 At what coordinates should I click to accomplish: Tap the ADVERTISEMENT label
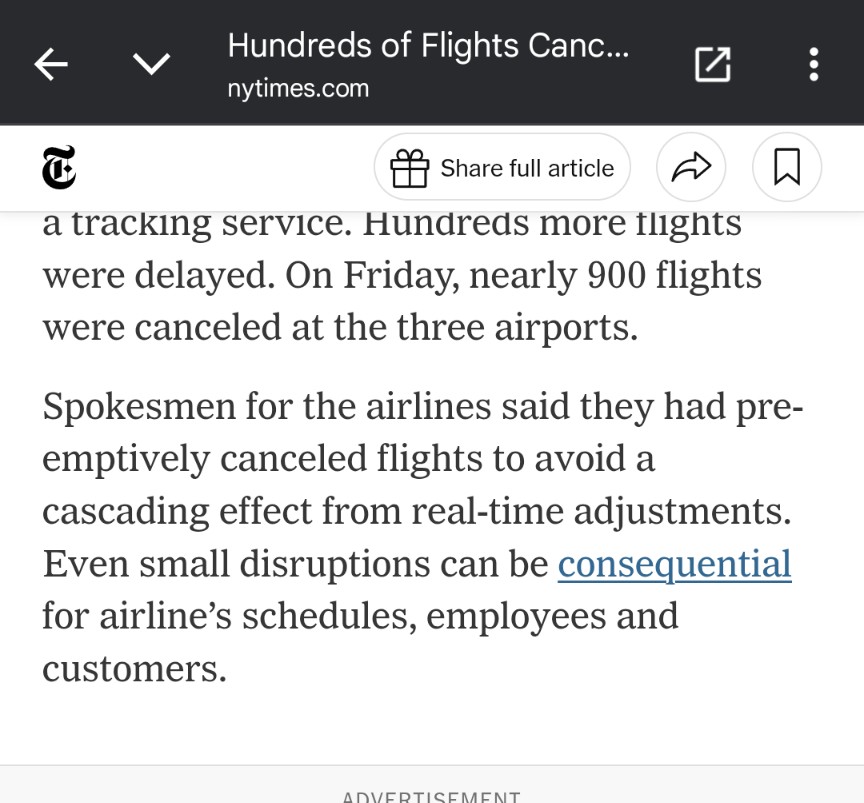pyautogui.click(x=431, y=797)
